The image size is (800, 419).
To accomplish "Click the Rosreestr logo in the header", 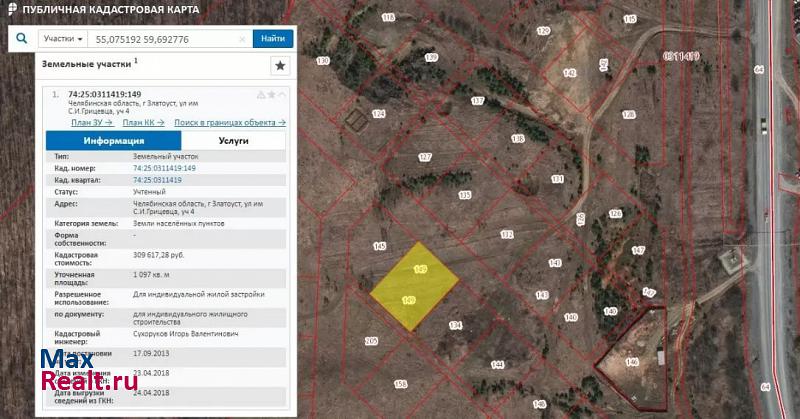I will [10, 9].
